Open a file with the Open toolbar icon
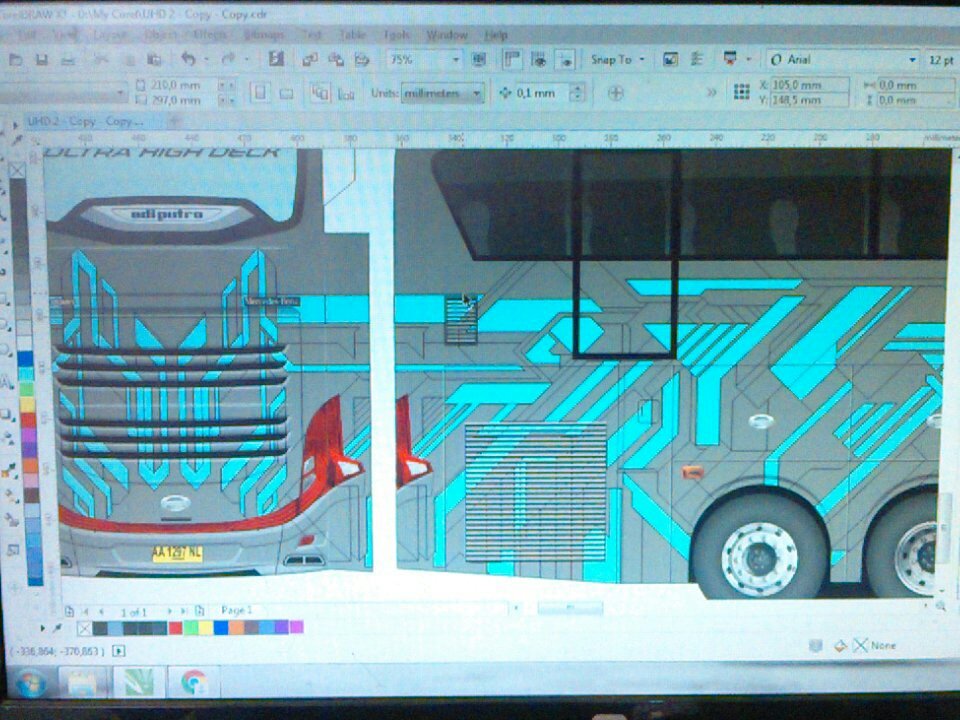The width and height of the screenshot is (960, 720). click(x=16, y=60)
